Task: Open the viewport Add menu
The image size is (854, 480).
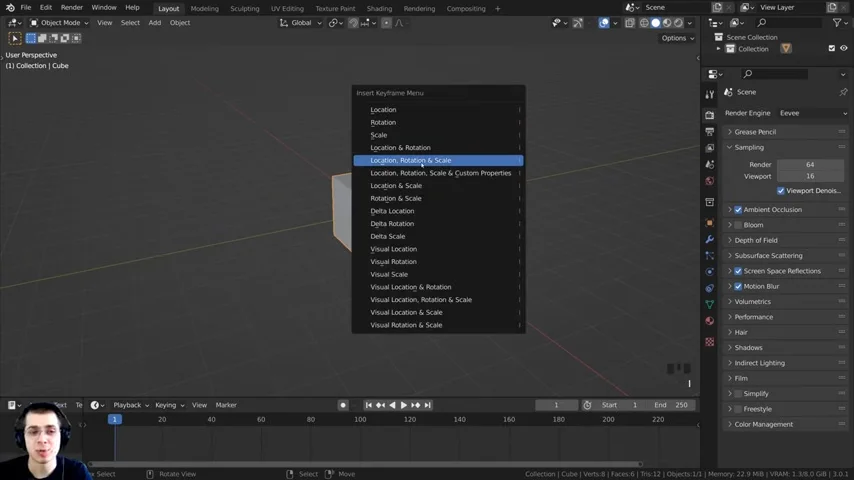Action: (155, 23)
